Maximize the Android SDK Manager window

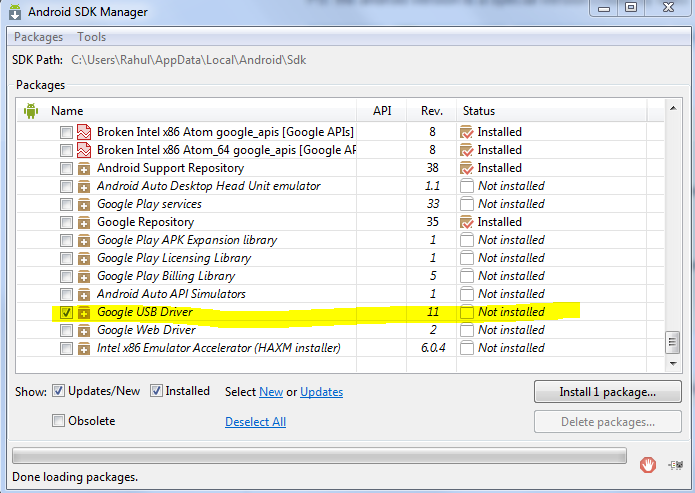(631, 8)
